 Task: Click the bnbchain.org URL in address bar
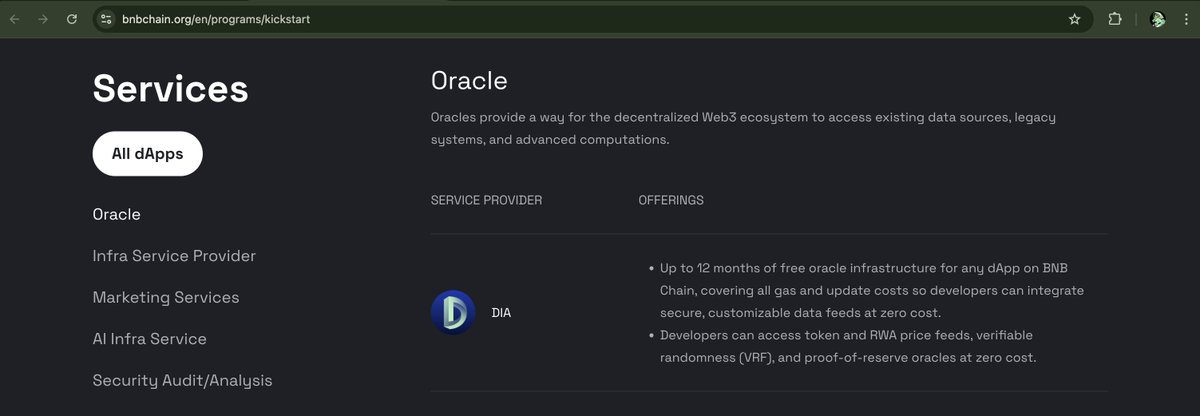(216, 19)
